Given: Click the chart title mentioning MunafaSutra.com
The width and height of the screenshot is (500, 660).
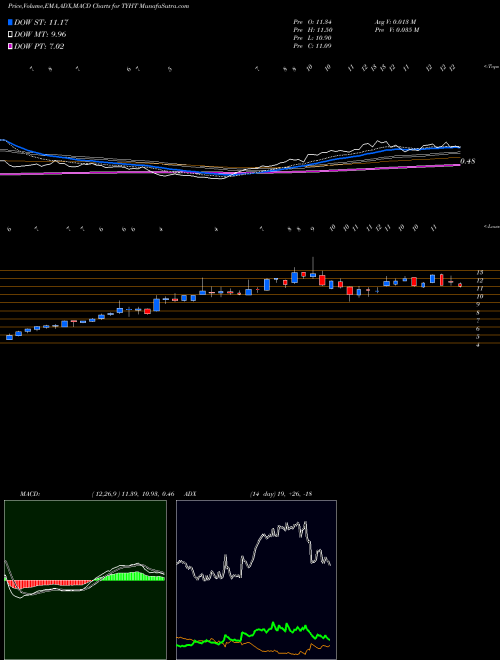Looking at the screenshot, I should [x=98, y=6].
